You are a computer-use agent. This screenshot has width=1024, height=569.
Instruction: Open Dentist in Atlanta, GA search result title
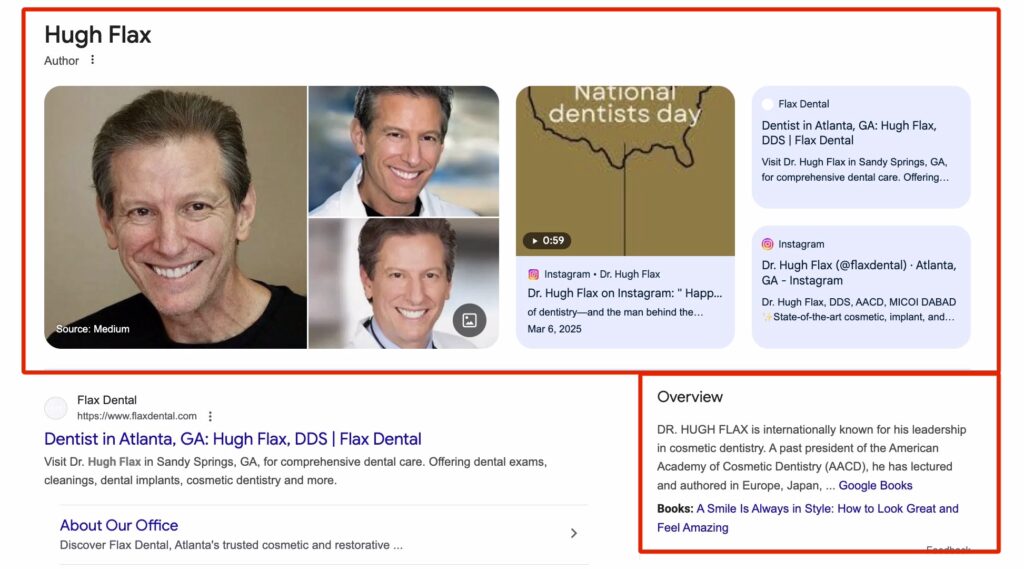(233, 439)
